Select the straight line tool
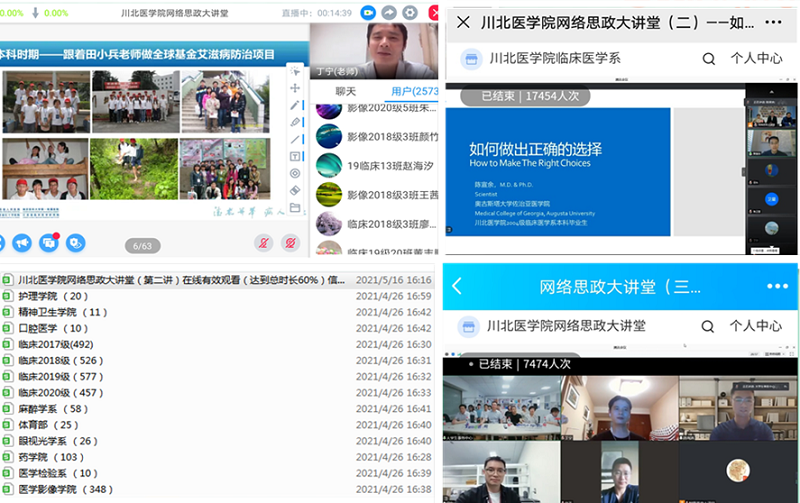The image size is (800, 503). pyautogui.click(x=295, y=139)
